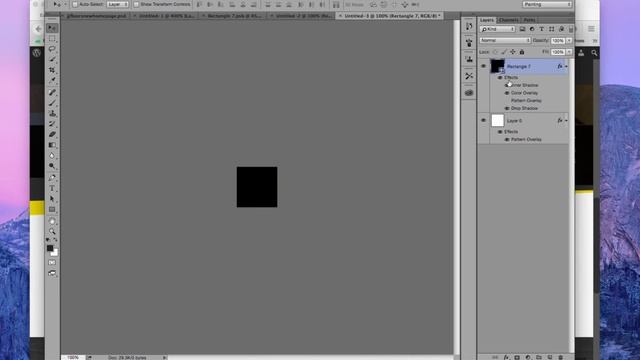Open the Auto-Select Layer dropdown

point(118,4)
